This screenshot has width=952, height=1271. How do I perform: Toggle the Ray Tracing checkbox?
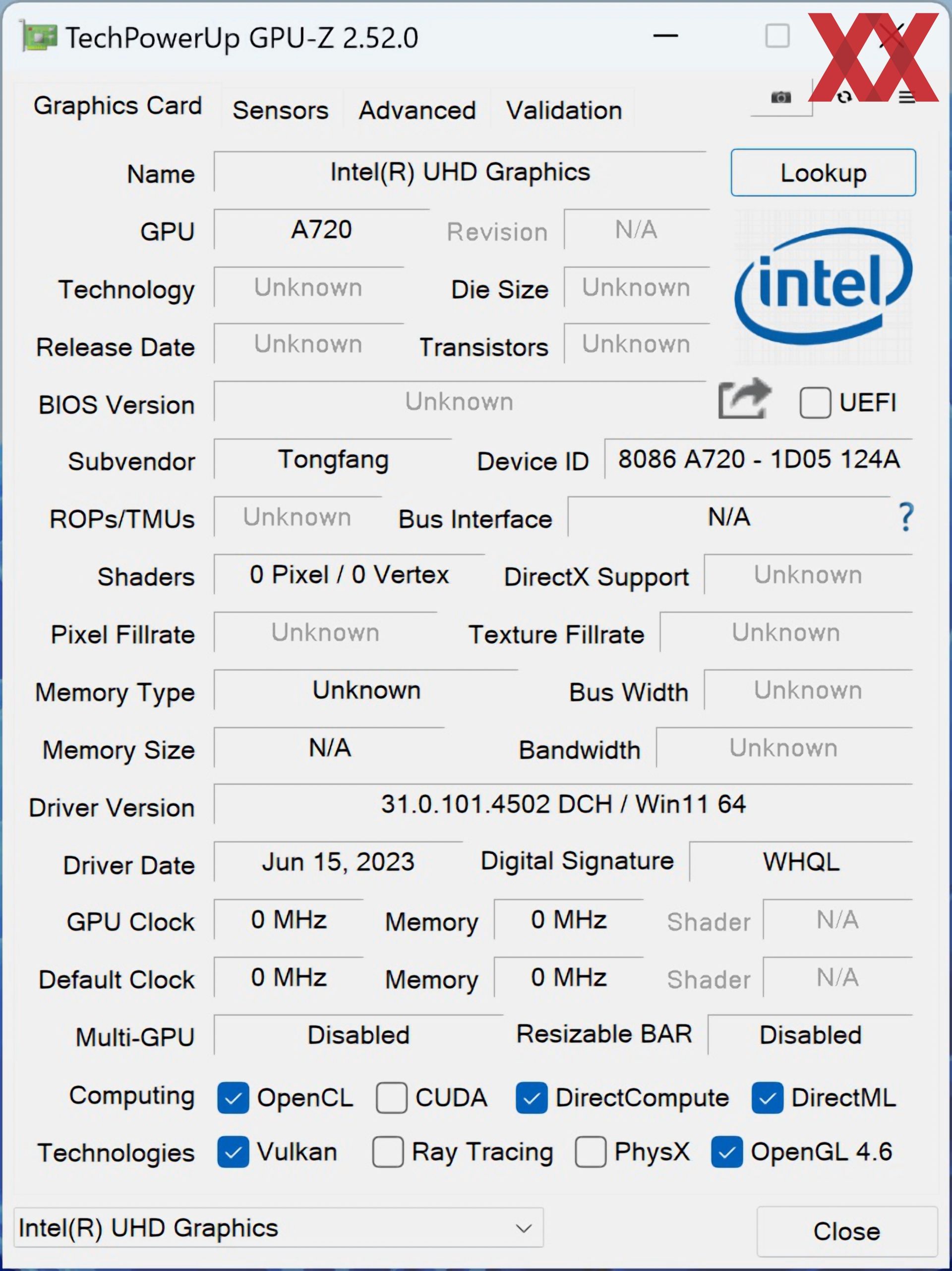387,1152
